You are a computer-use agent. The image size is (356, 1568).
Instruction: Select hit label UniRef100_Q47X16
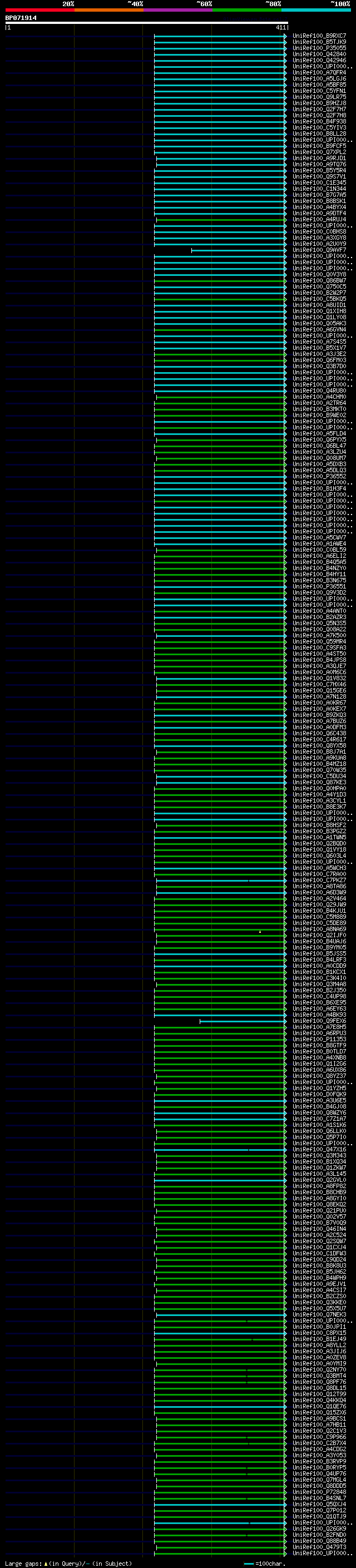coord(319,1150)
